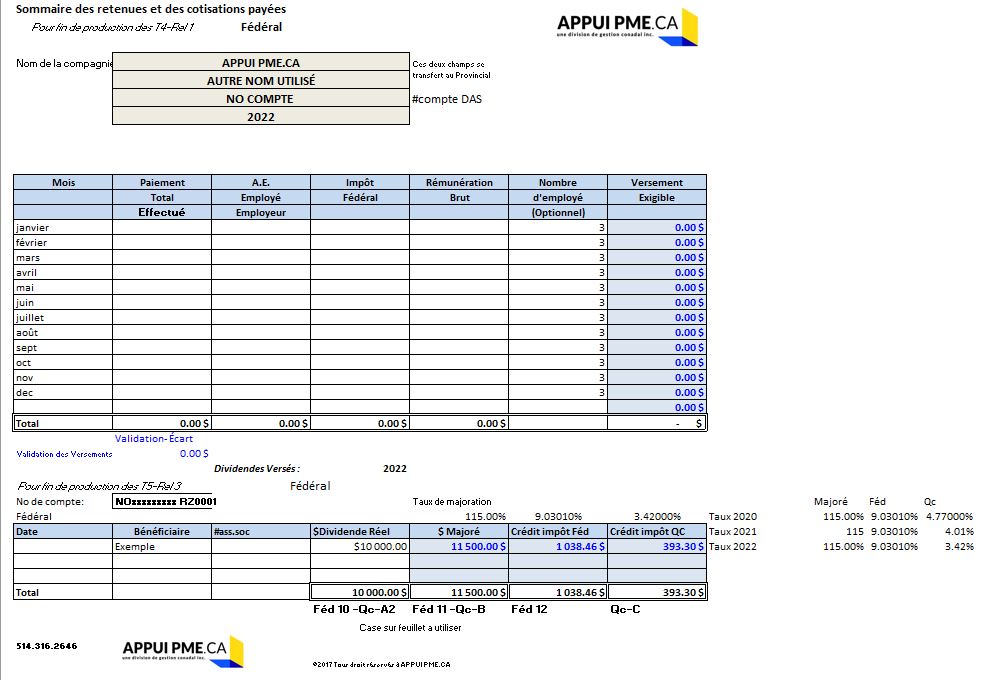
Task: Click the Versement column header
Action: coord(657,182)
